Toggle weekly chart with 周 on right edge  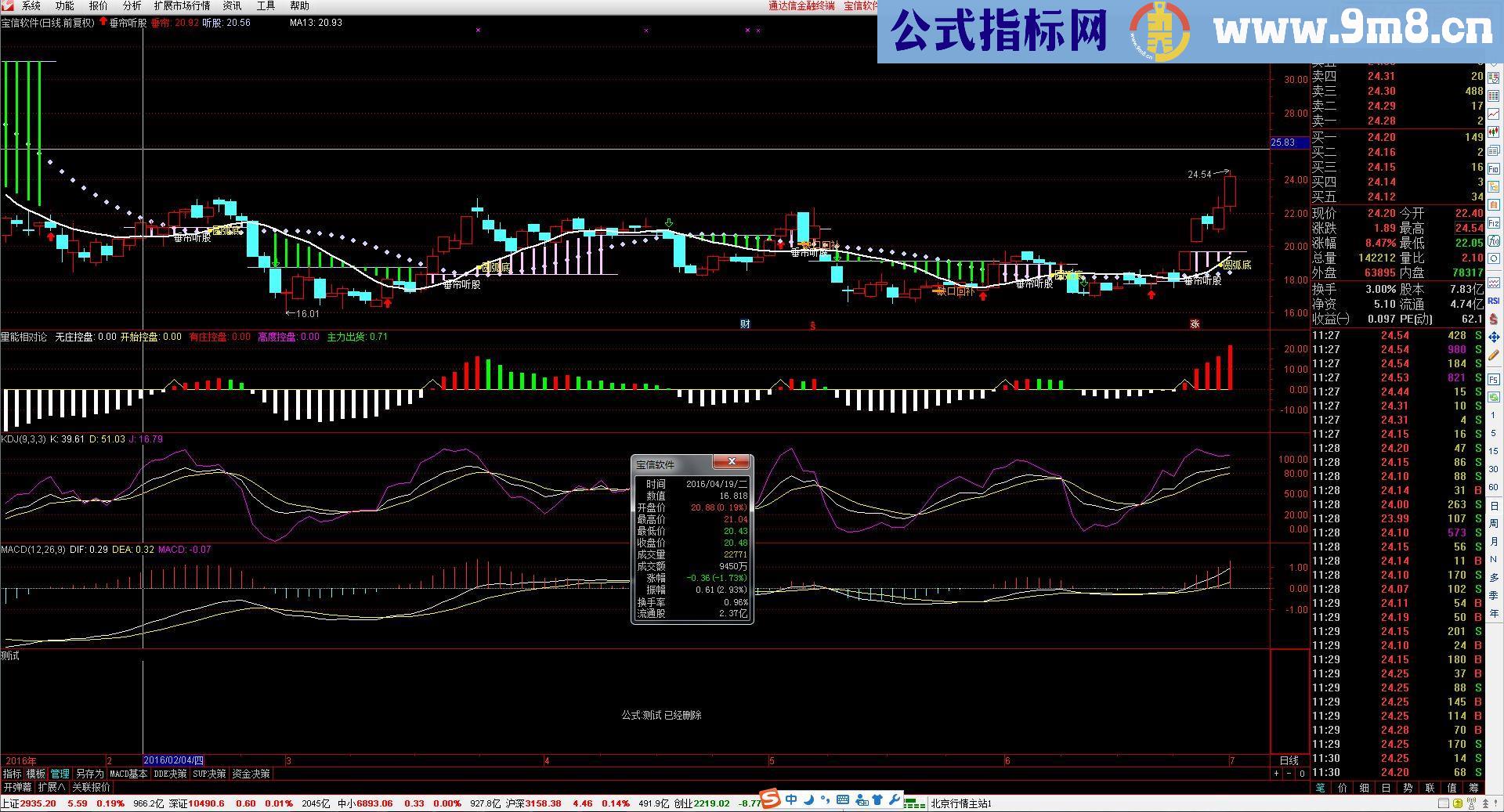[x=1495, y=522]
